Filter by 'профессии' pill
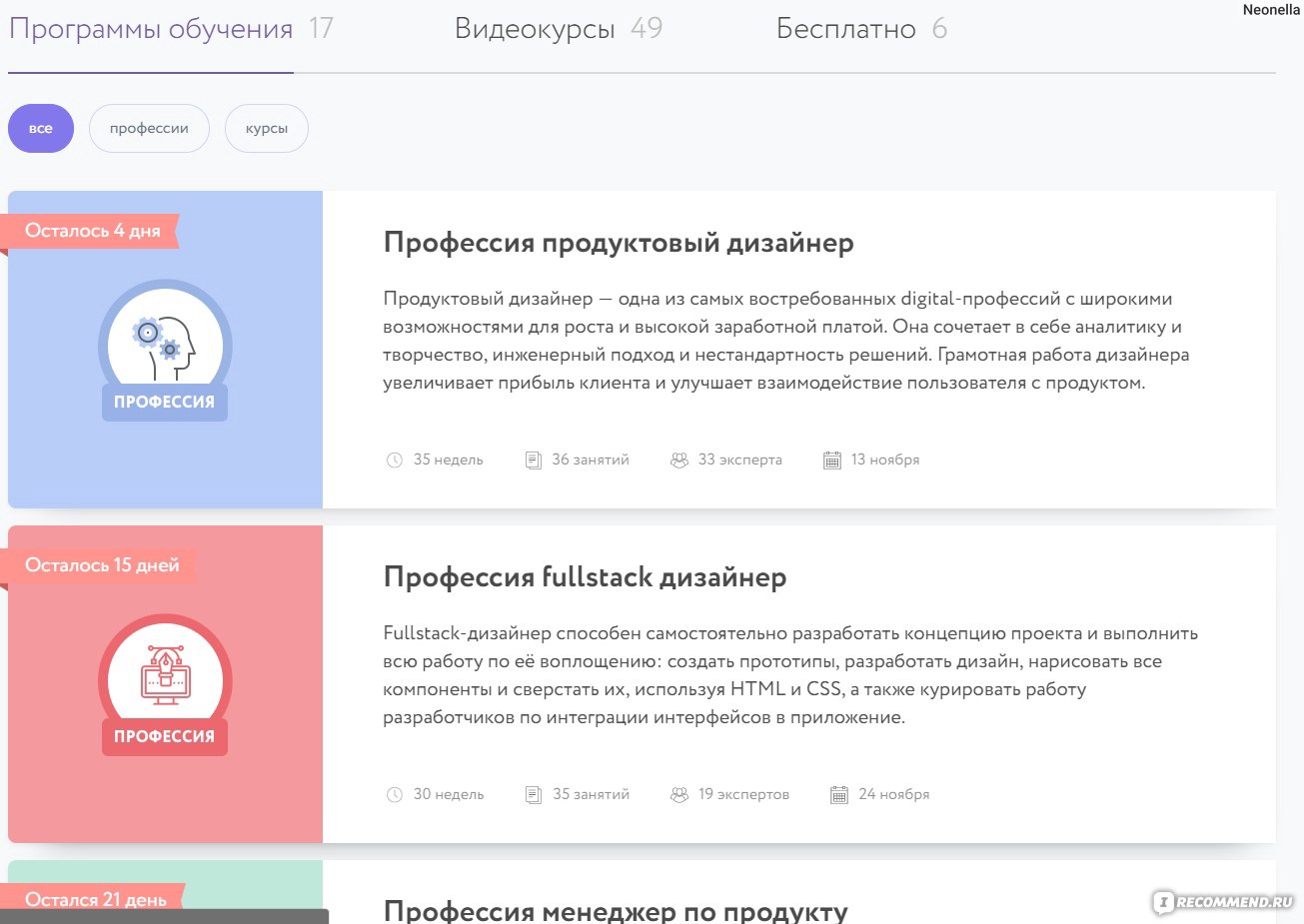This screenshot has height=924, width=1304. click(x=149, y=129)
